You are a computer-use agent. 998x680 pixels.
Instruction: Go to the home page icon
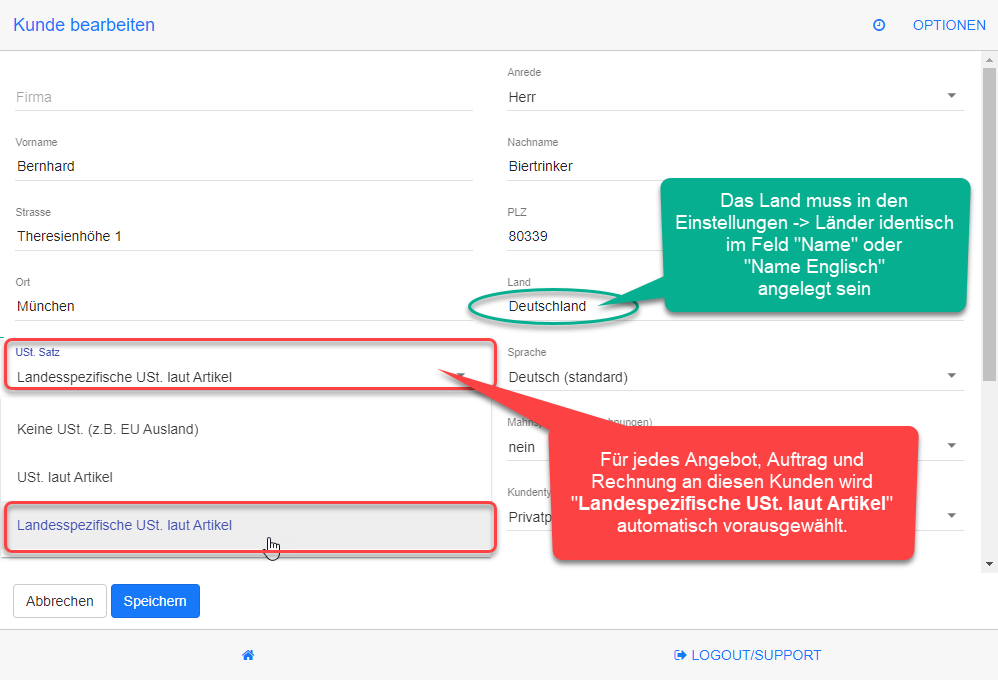coord(248,655)
